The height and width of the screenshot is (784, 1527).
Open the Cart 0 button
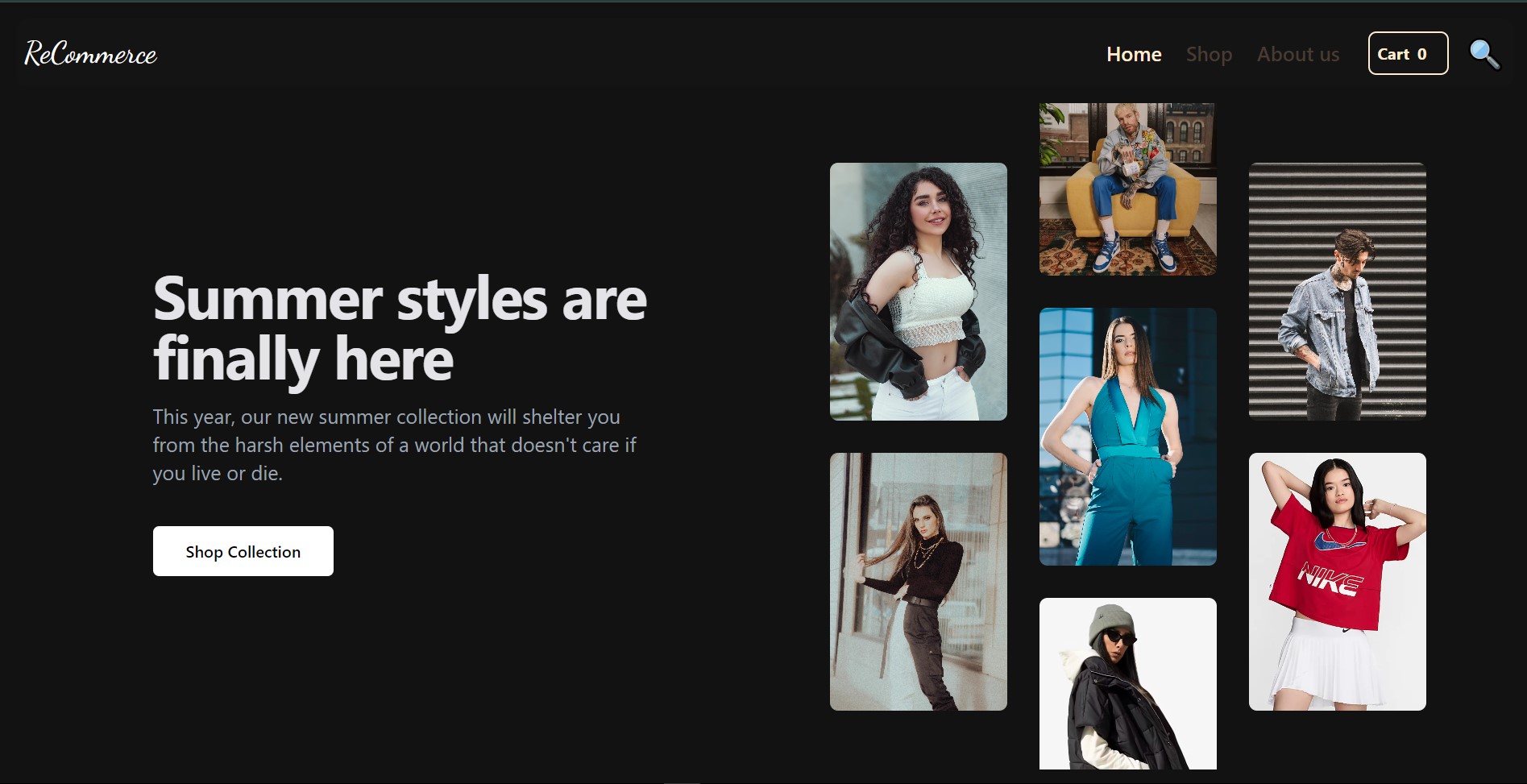click(x=1408, y=53)
